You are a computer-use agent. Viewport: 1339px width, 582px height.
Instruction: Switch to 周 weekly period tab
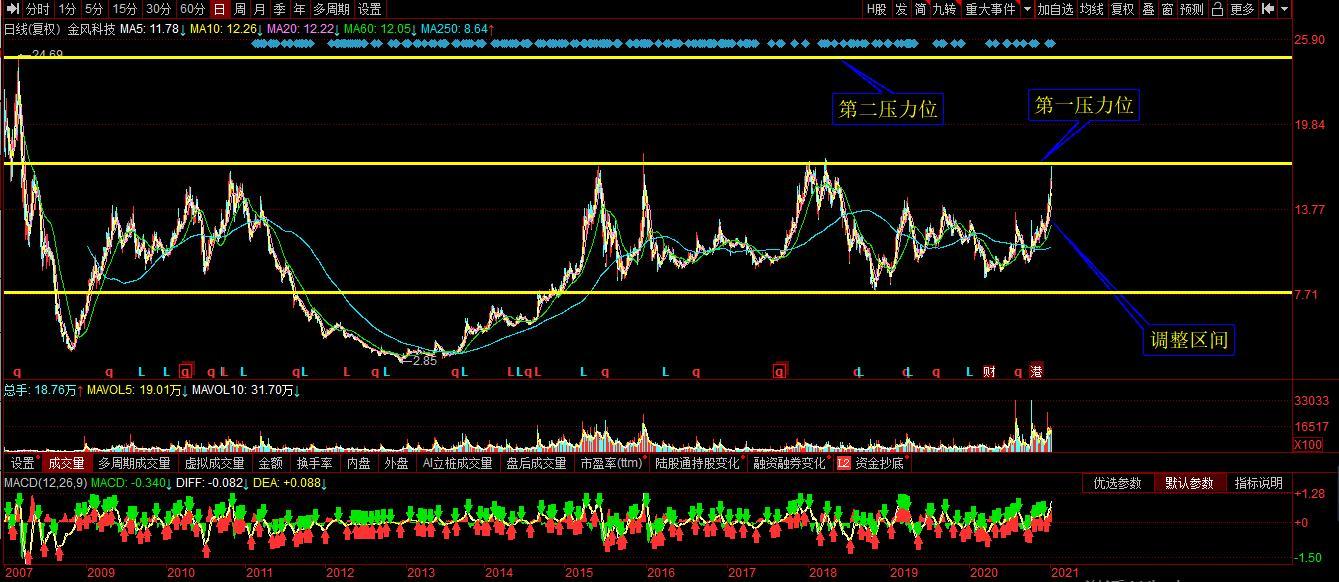[240, 9]
